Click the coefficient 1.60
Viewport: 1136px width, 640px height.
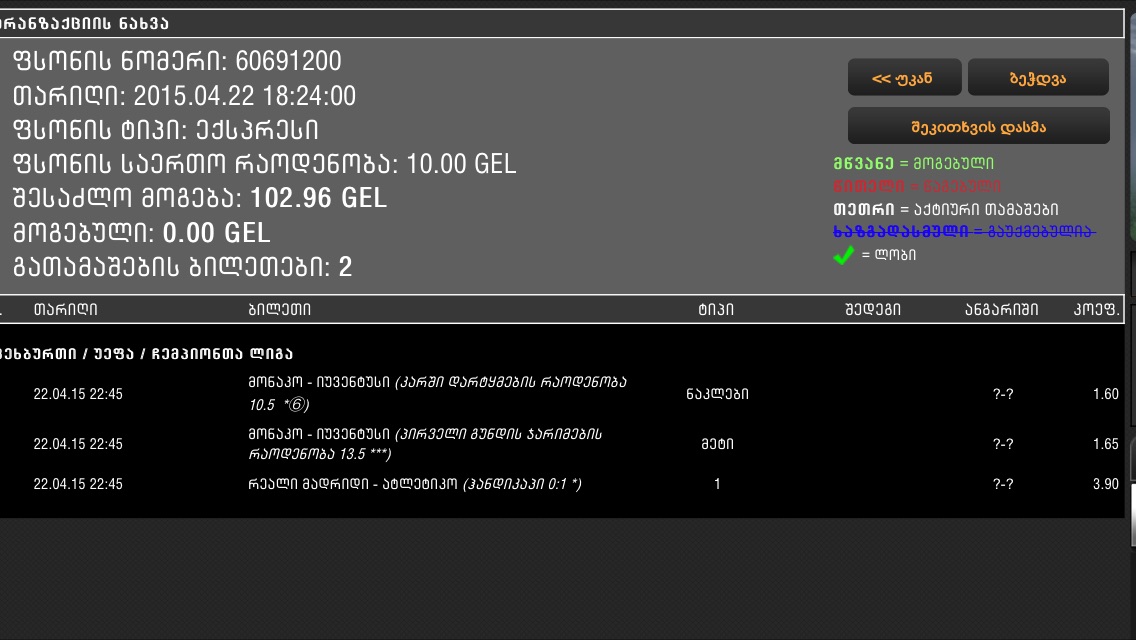(x=1106, y=394)
